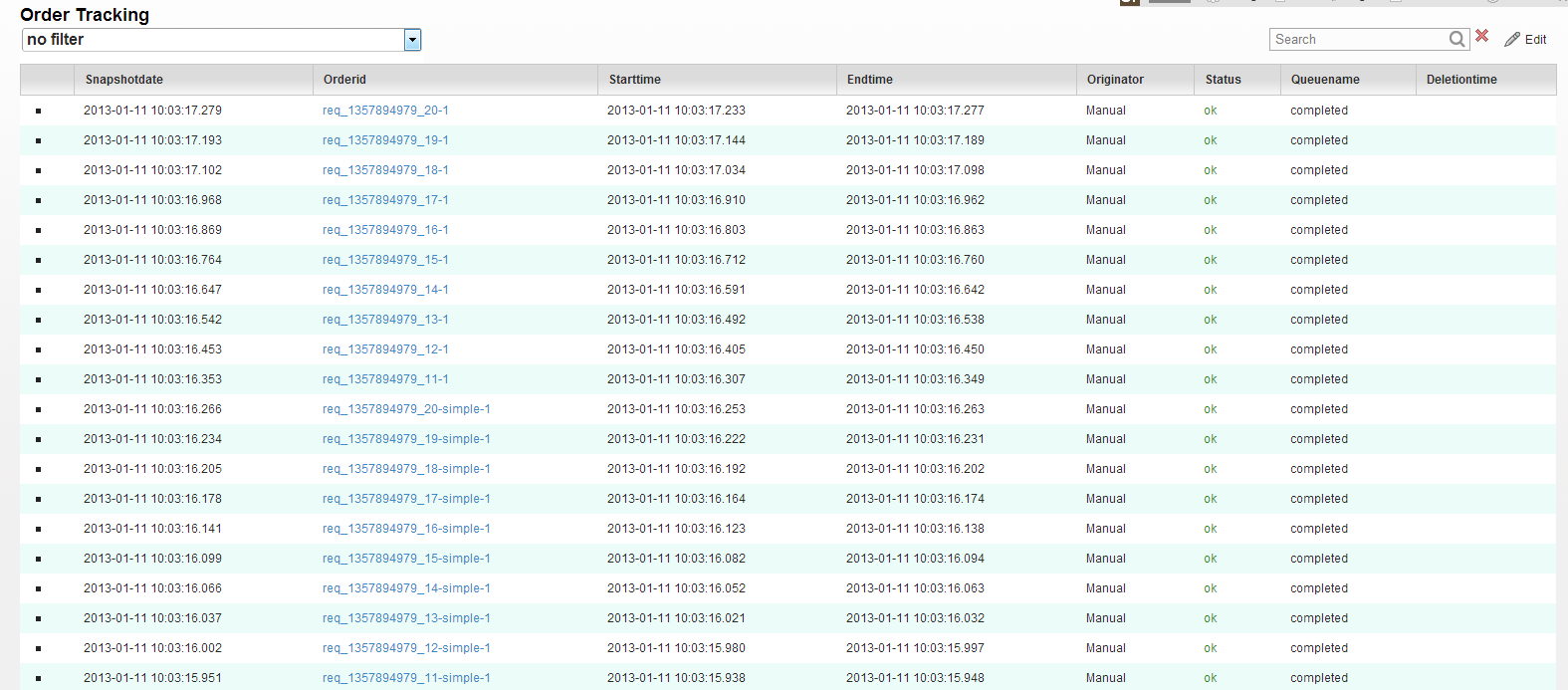Click the Order Tracking page title
The image size is (1568, 690).
click(x=85, y=14)
